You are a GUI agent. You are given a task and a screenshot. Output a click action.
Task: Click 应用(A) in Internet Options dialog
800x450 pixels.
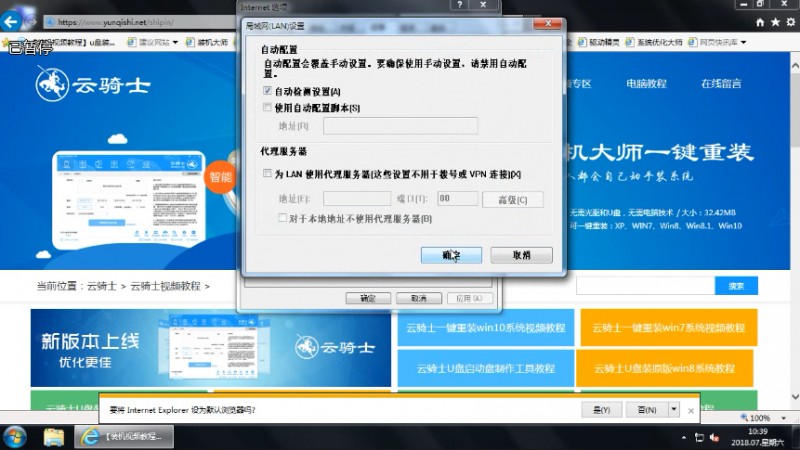pyautogui.click(x=469, y=298)
